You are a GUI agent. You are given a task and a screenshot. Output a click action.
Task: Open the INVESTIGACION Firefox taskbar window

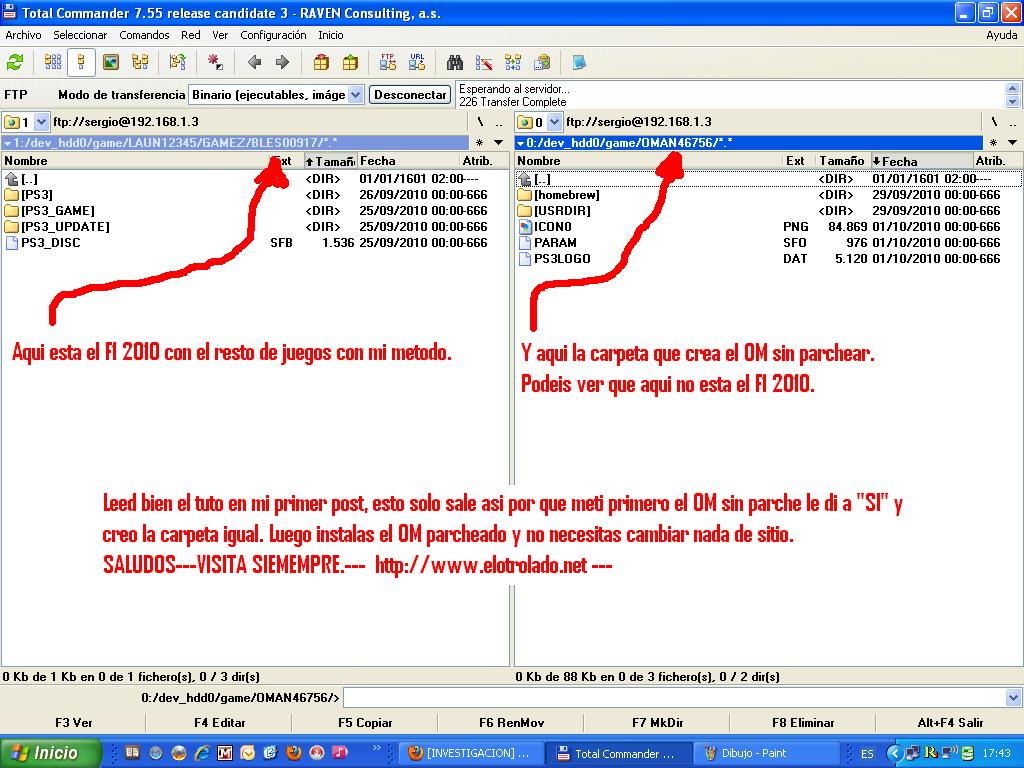[471, 754]
